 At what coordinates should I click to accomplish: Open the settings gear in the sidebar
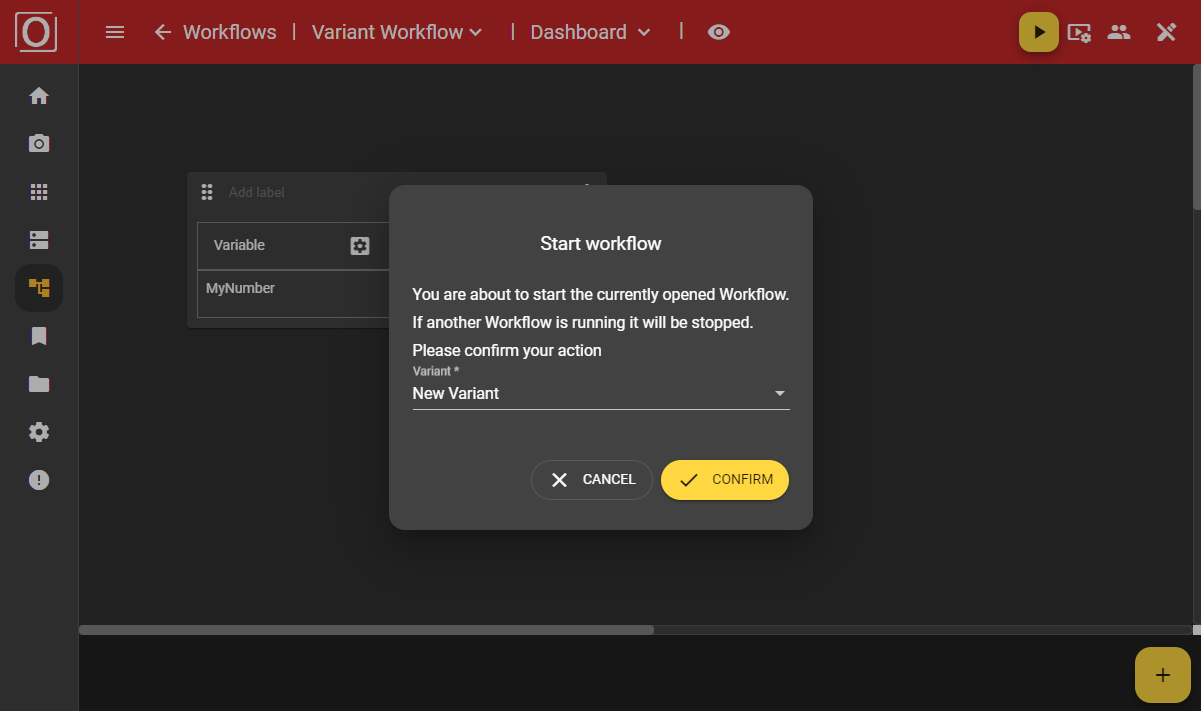tap(39, 432)
